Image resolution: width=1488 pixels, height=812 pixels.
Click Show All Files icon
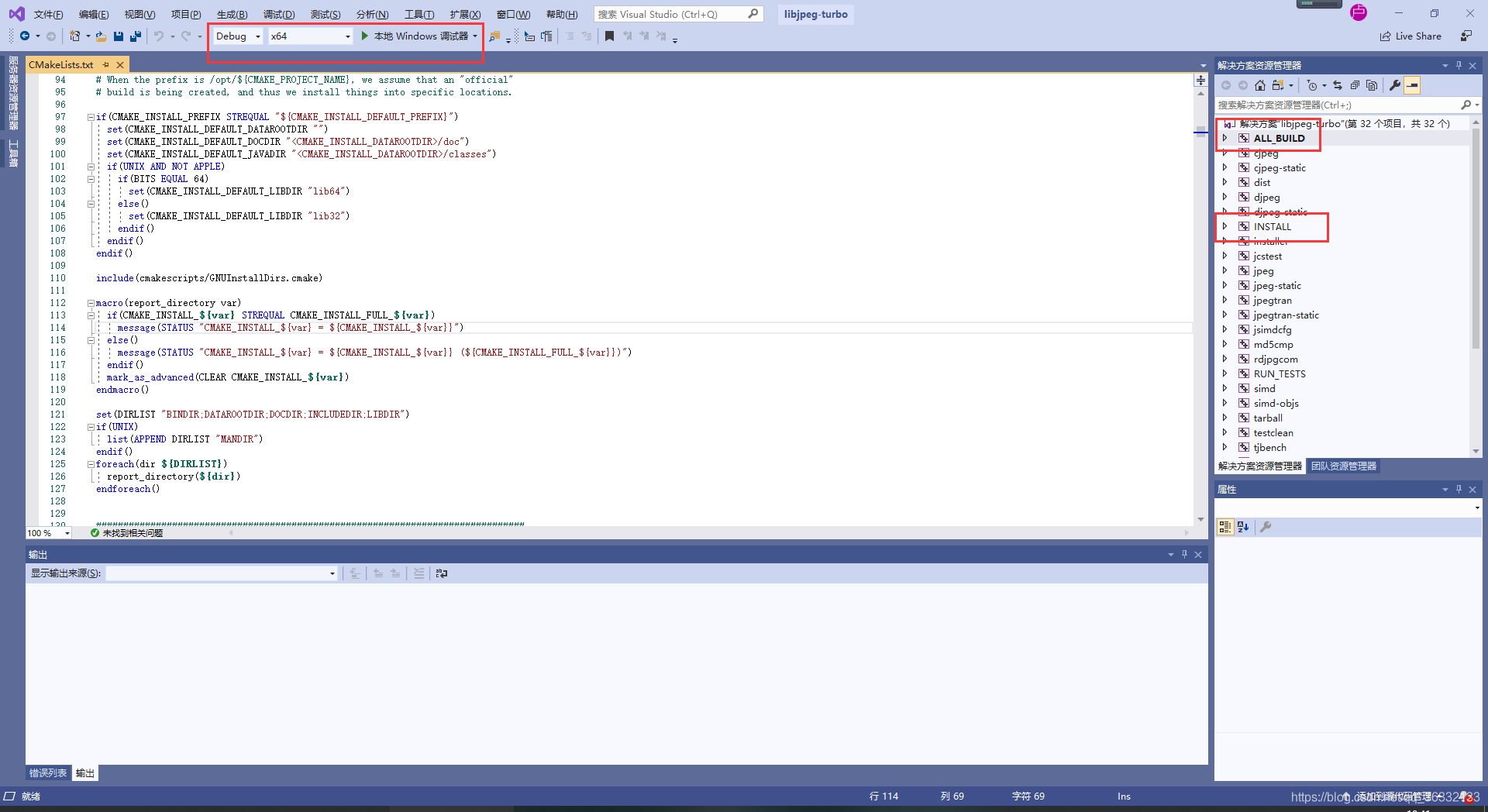tap(1372, 85)
